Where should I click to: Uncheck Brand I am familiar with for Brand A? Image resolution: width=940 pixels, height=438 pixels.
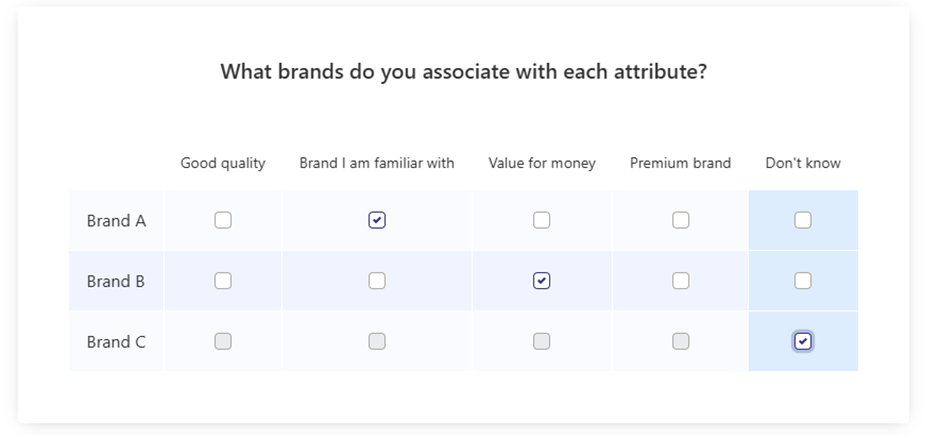[x=377, y=220]
